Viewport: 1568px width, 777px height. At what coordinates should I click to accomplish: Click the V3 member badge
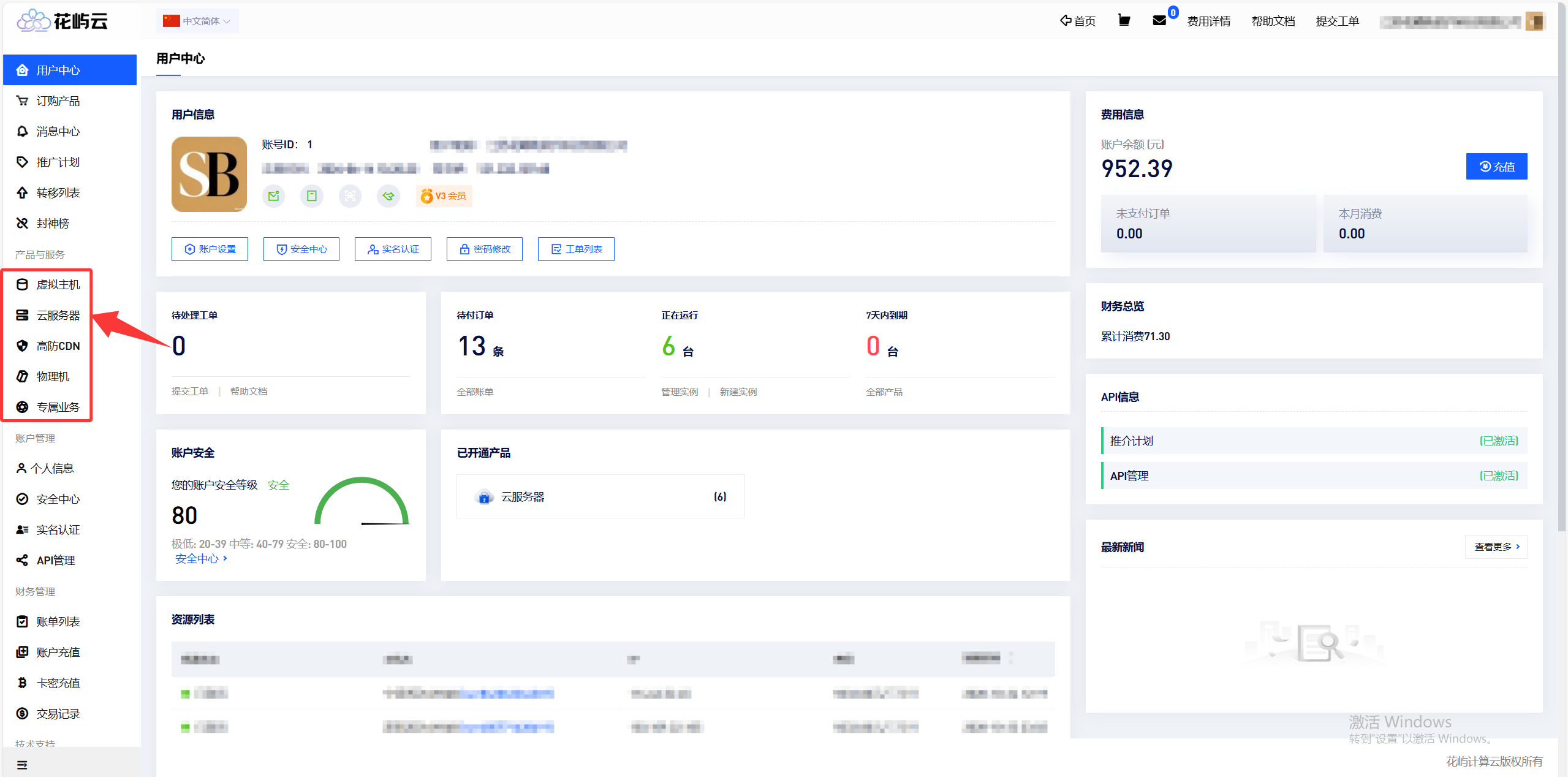[444, 196]
